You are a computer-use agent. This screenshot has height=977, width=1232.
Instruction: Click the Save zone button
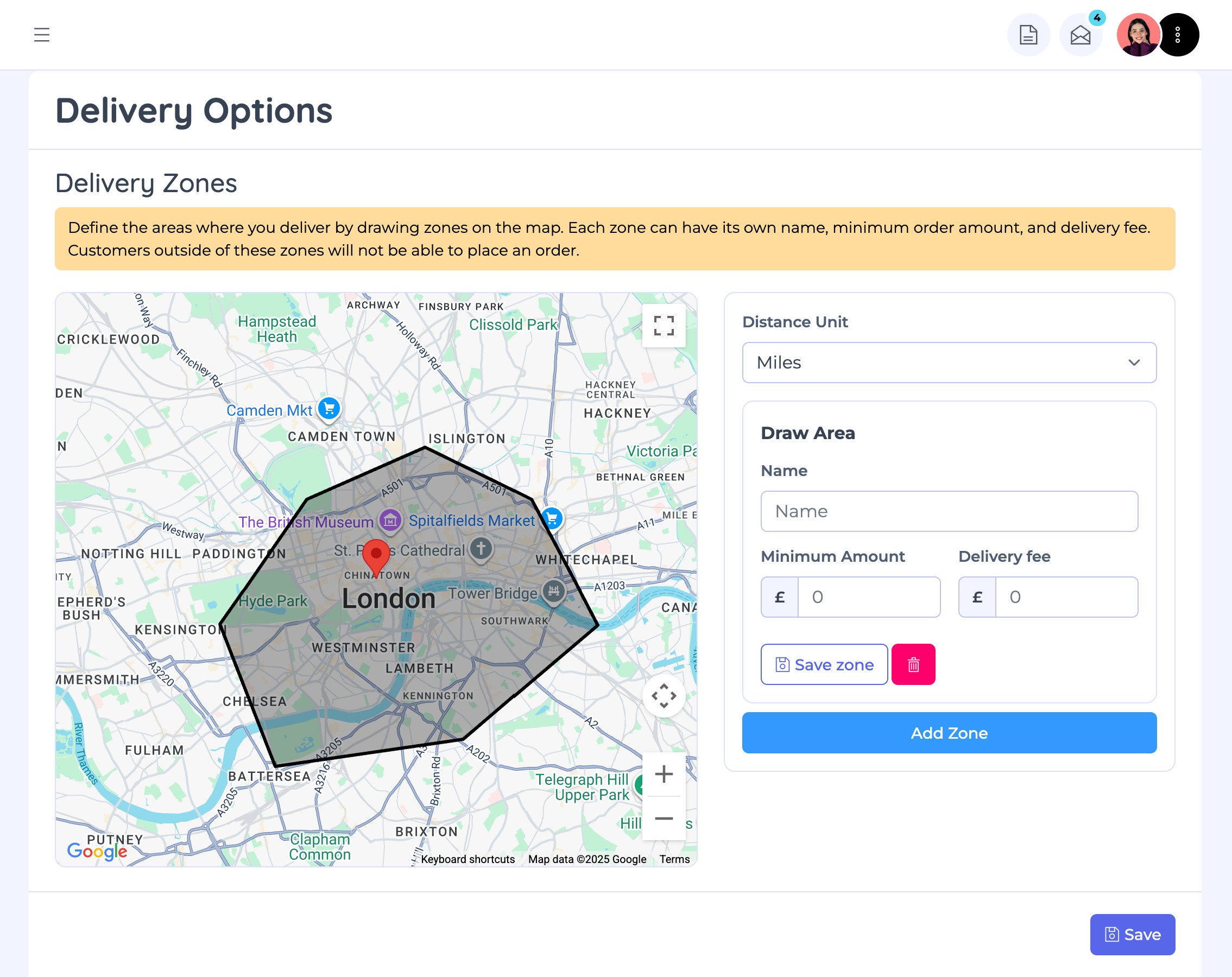824,664
